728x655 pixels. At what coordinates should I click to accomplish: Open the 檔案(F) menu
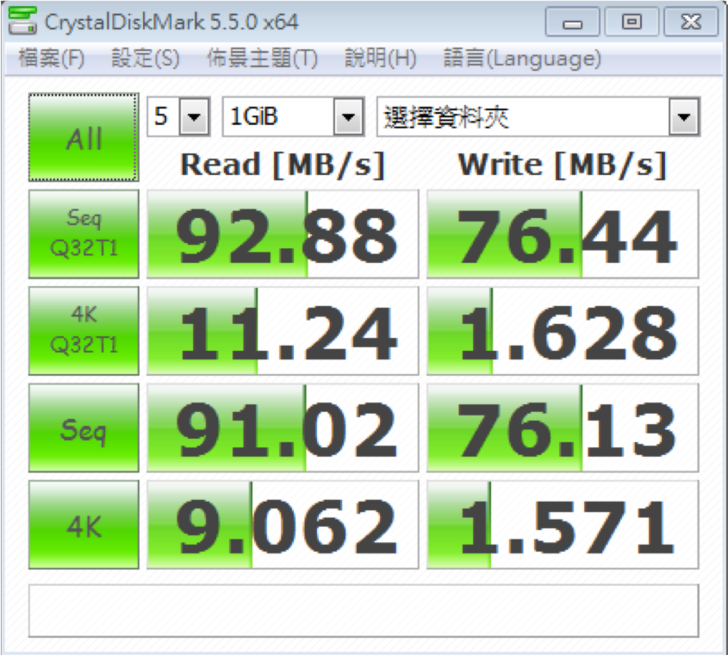51,58
